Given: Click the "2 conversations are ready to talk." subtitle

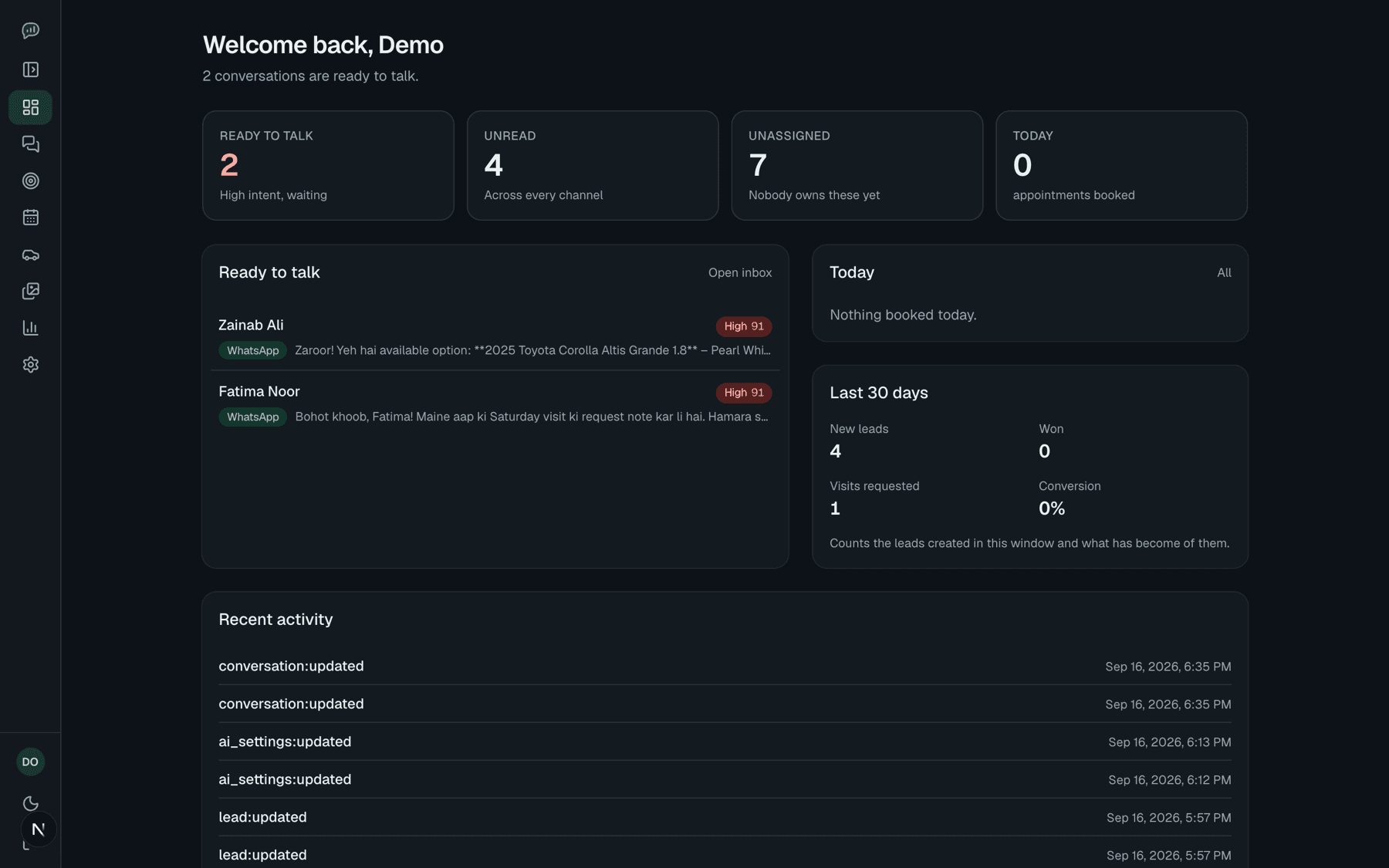Looking at the screenshot, I should pyautogui.click(x=310, y=76).
